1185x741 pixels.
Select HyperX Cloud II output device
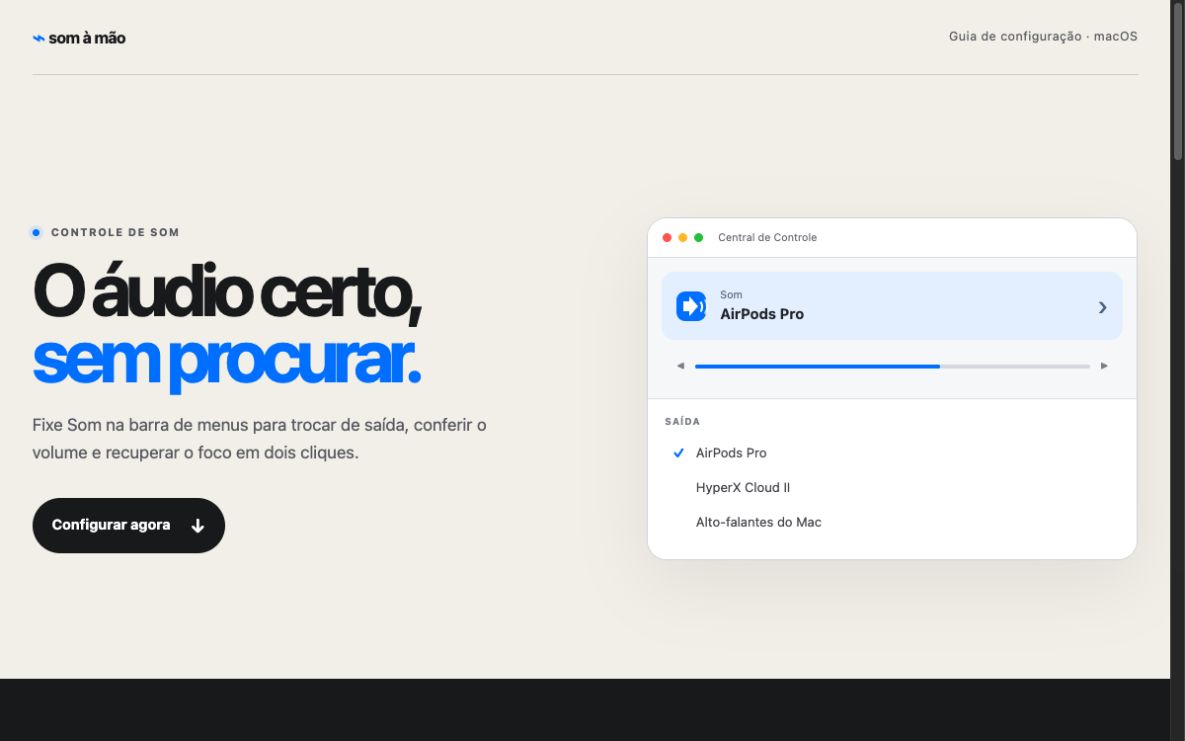[892, 488]
